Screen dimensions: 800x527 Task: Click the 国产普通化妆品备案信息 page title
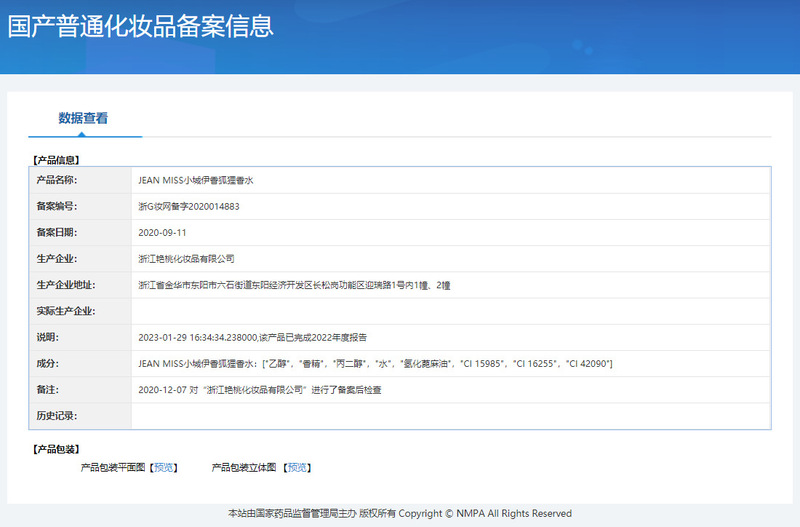click(x=141, y=26)
